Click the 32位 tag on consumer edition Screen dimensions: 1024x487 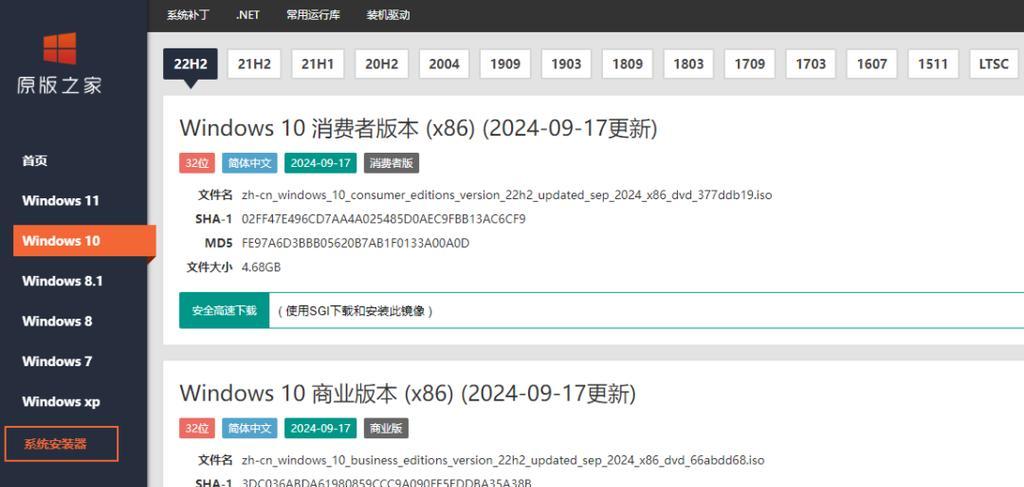[197, 163]
